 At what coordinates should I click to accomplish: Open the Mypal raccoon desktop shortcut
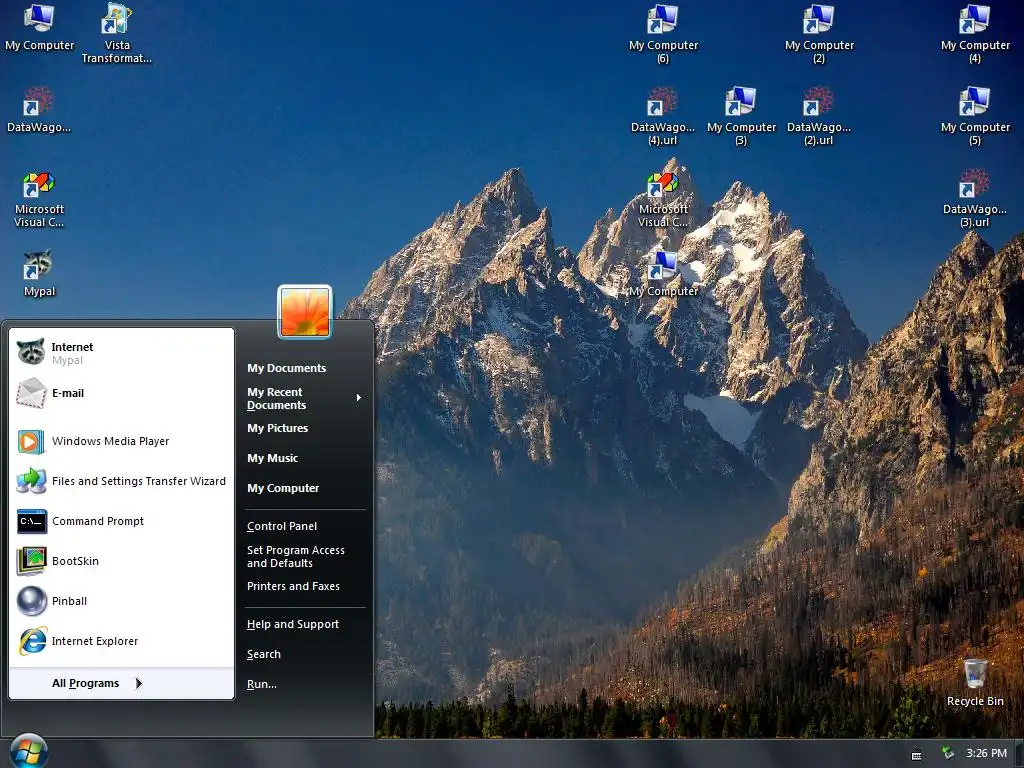tap(39, 273)
